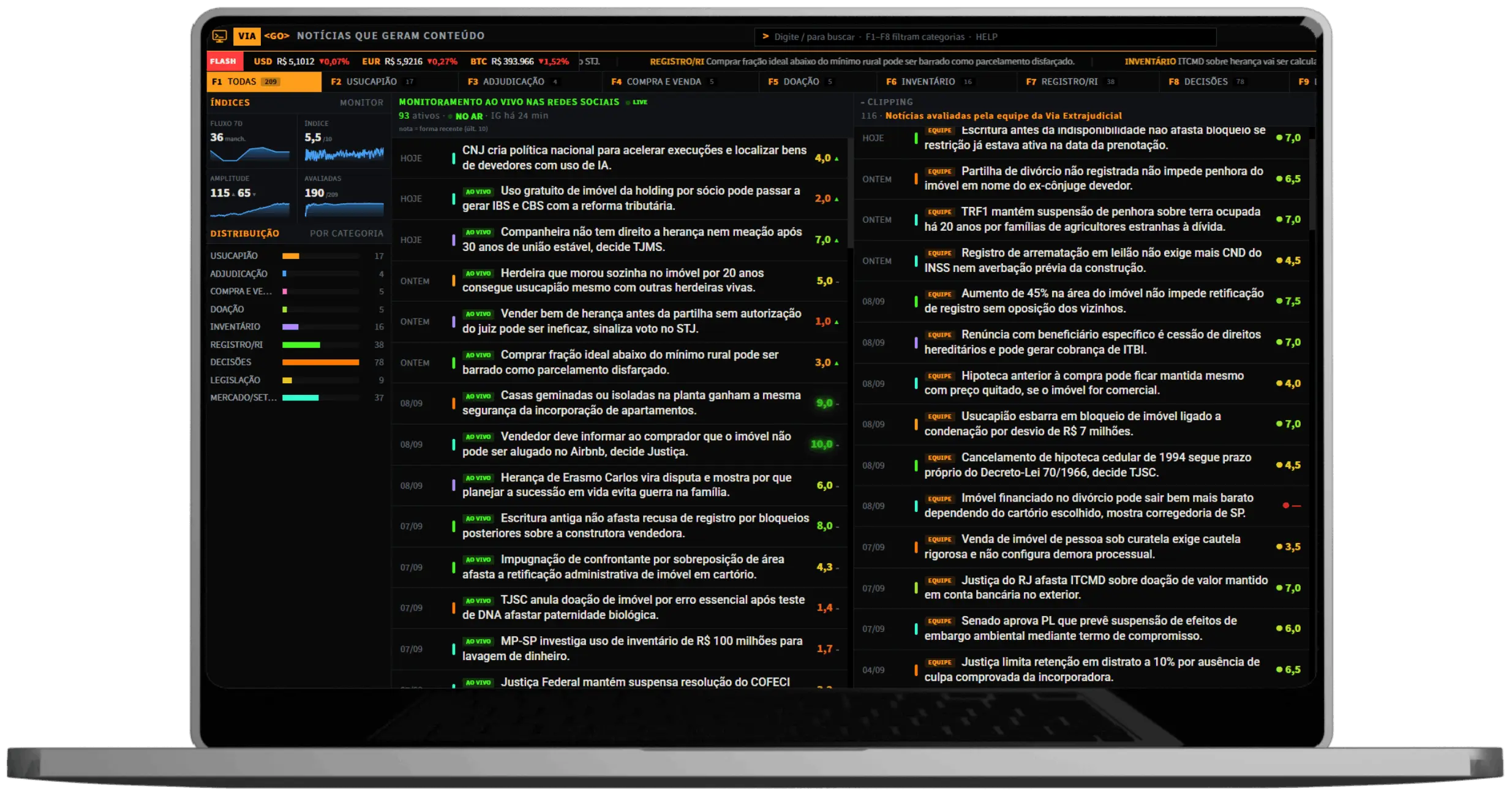
Task: Open the Herança de Erasmo Carlos headline
Action: (x=619, y=485)
